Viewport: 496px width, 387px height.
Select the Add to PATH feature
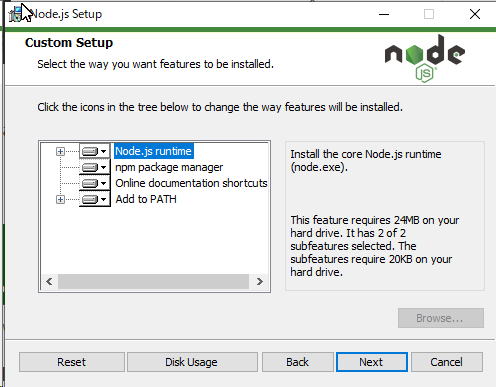pyautogui.click(x=146, y=199)
